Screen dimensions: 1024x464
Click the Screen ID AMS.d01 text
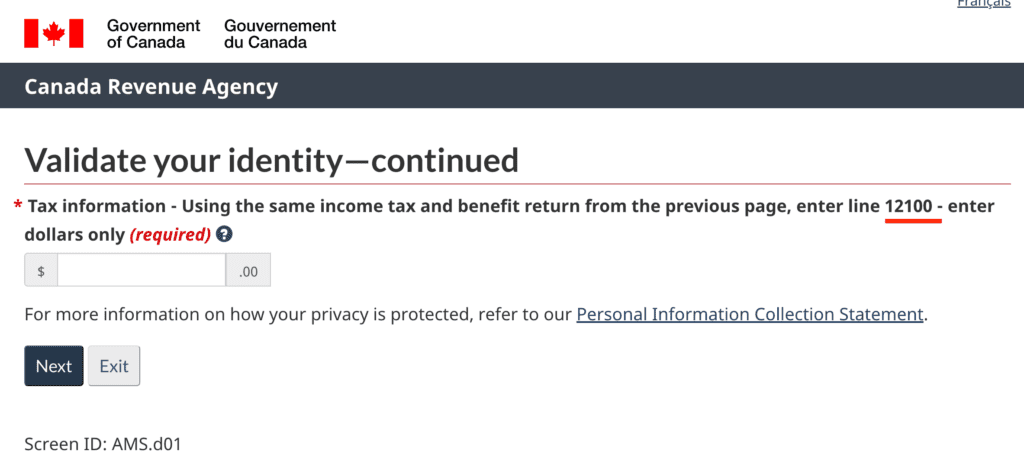pos(103,444)
